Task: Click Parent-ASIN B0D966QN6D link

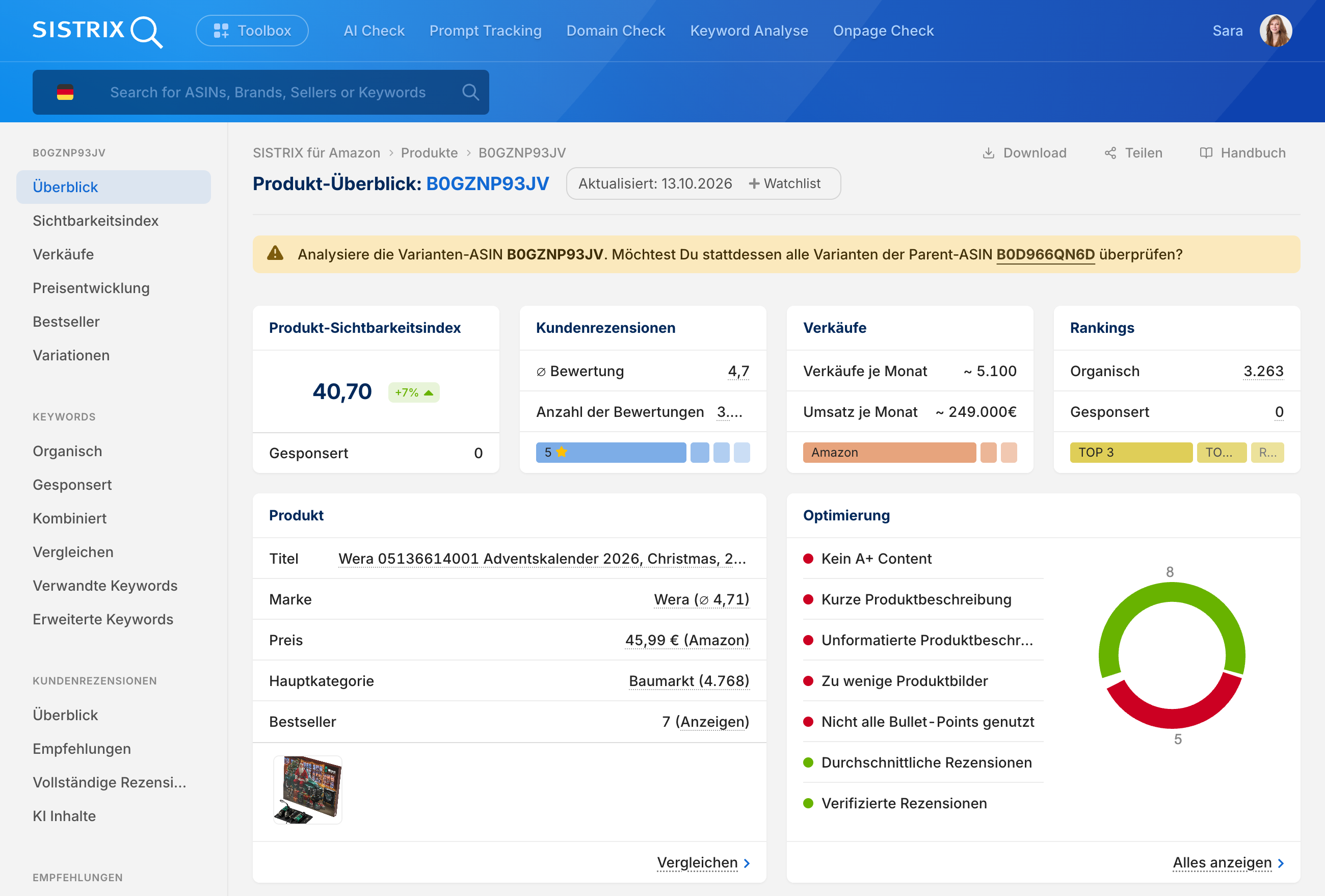Action: pyautogui.click(x=1045, y=254)
